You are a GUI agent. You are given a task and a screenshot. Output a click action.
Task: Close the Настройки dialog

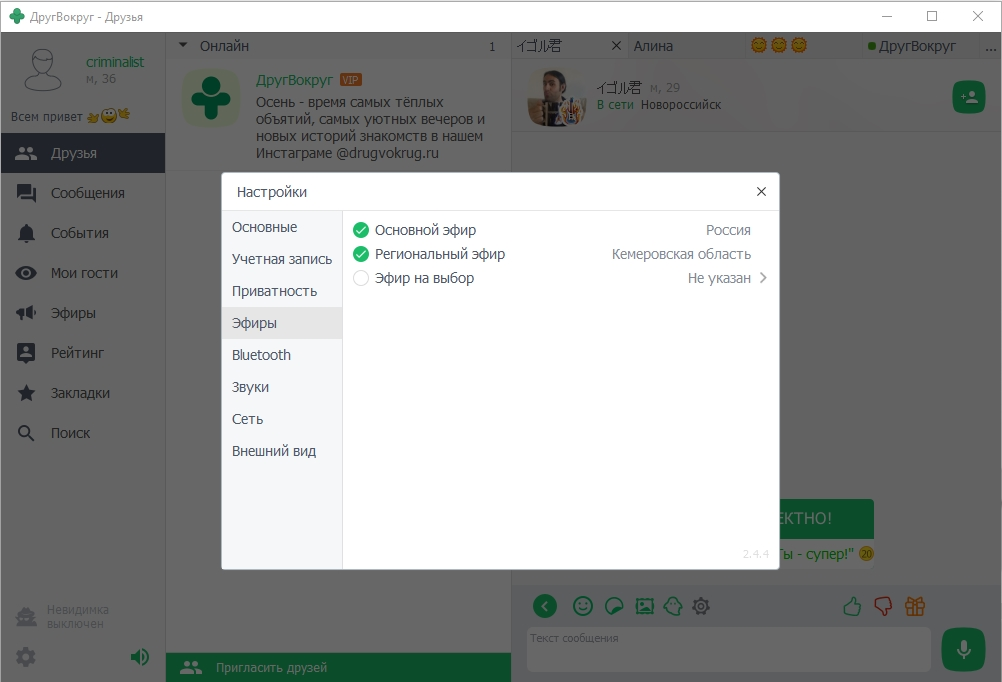tap(761, 192)
